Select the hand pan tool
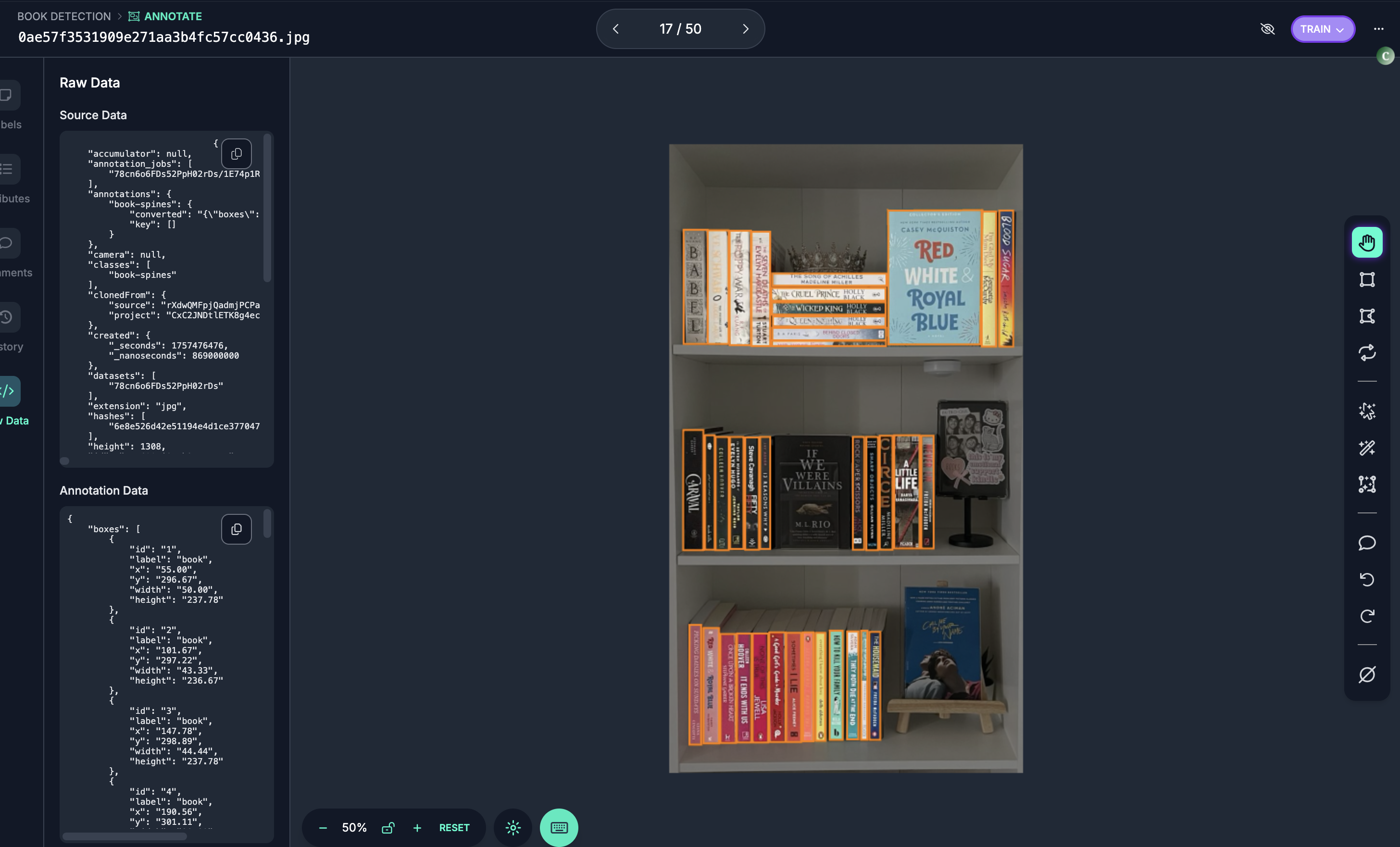This screenshot has width=1400, height=847. click(x=1366, y=243)
